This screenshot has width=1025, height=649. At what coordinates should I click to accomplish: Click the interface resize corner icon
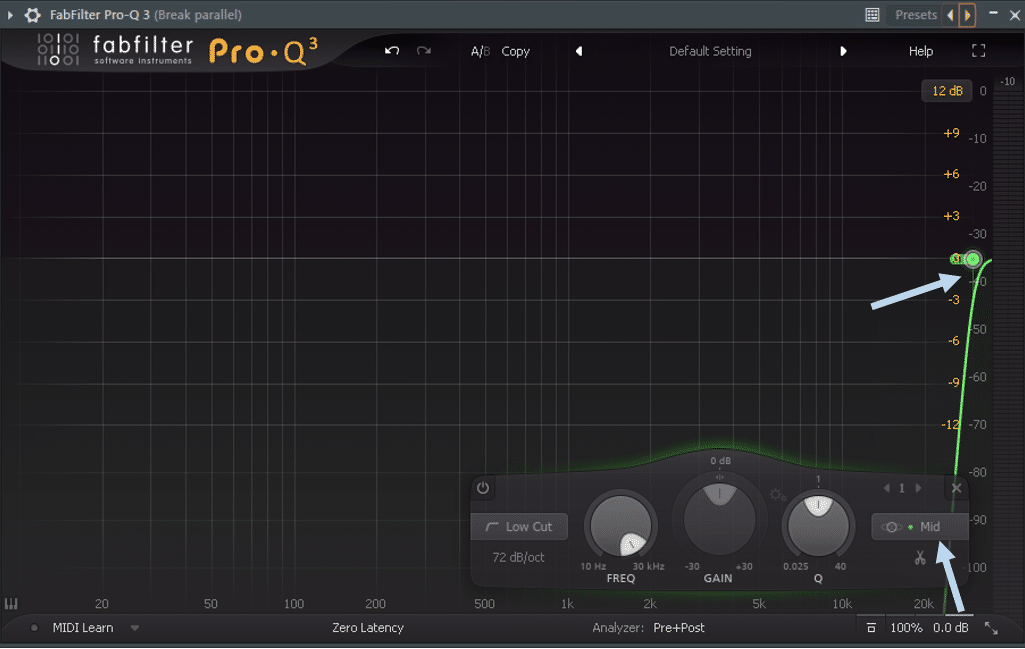pyautogui.click(x=991, y=628)
